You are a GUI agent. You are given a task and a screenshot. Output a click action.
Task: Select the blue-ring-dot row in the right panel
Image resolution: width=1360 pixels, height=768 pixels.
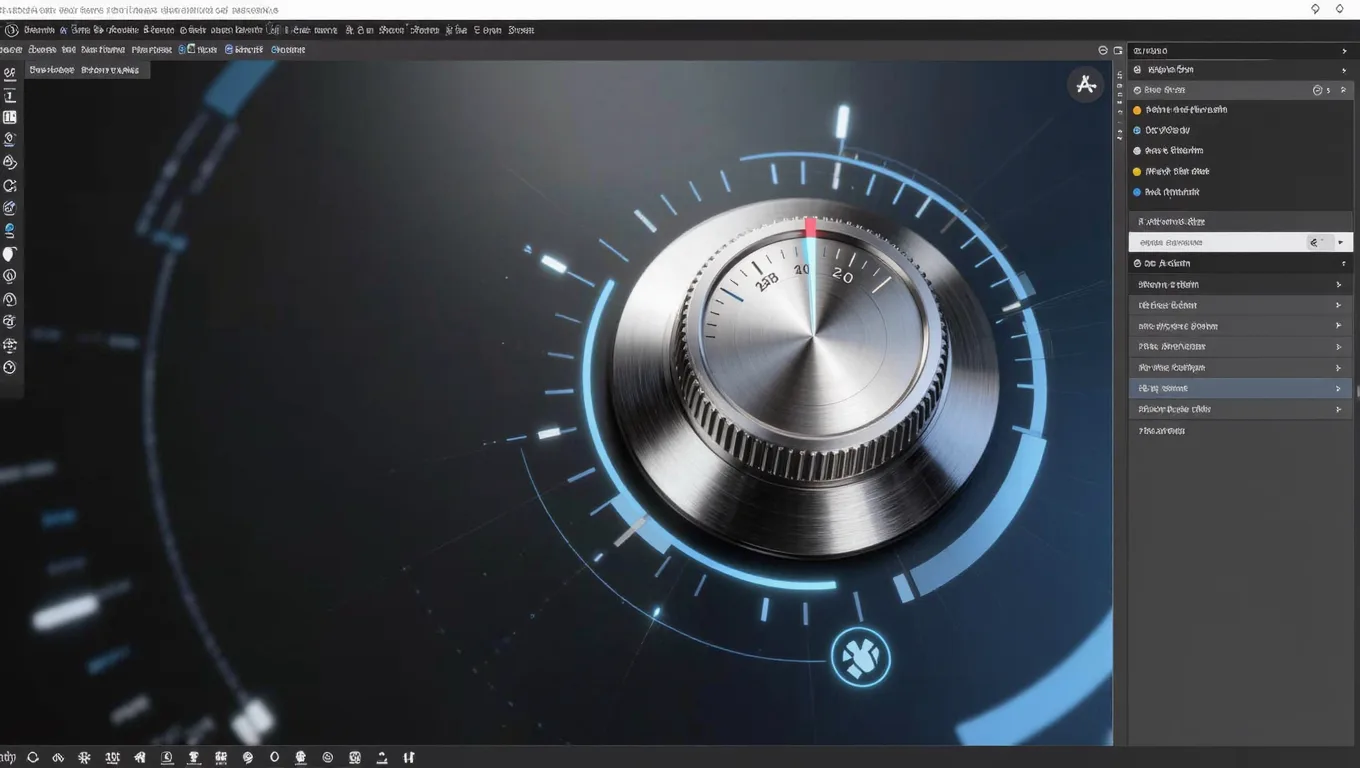pos(1240,130)
